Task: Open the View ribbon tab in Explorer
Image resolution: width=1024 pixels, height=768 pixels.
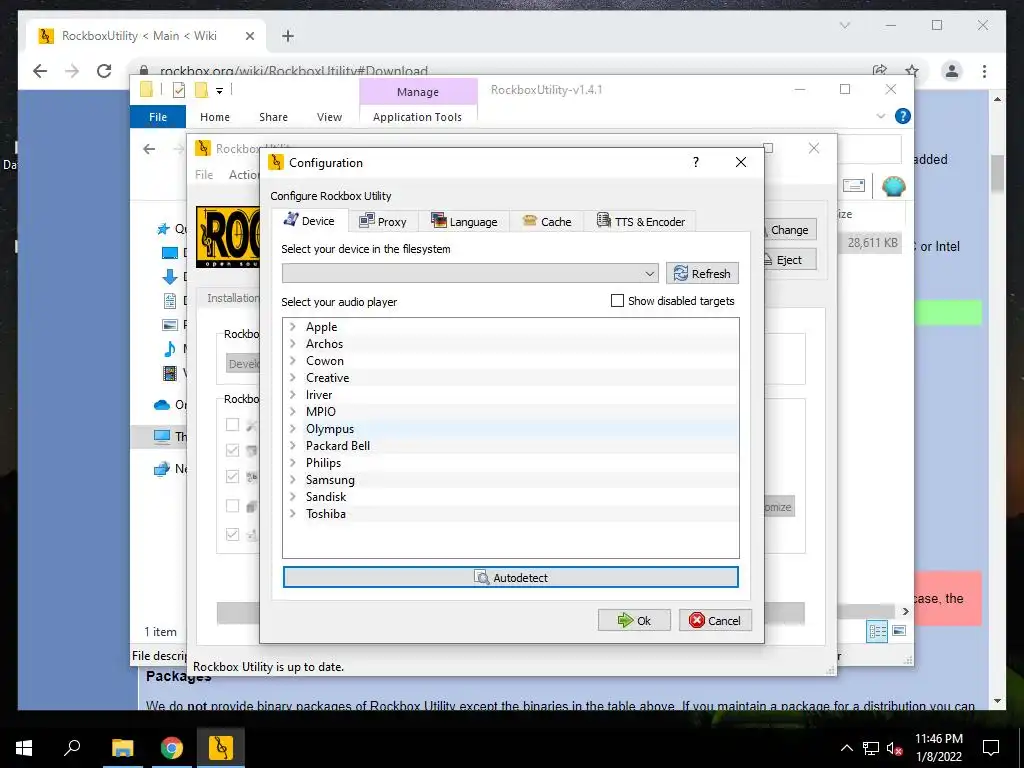Action: (x=329, y=117)
